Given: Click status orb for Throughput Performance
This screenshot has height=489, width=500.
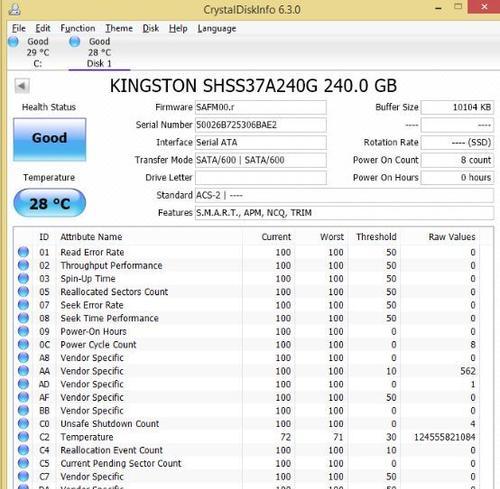Looking at the screenshot, I should (x=23, y=265).
